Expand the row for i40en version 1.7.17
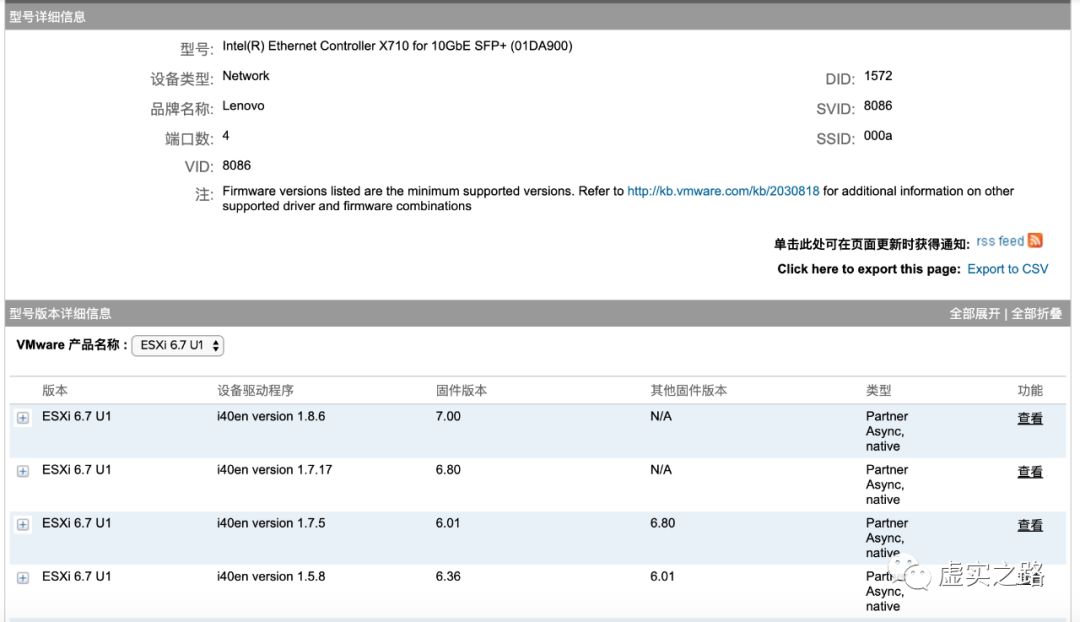Image resolution: width=1080 pixels, height=622 pixels. click(x=22, y=470)
